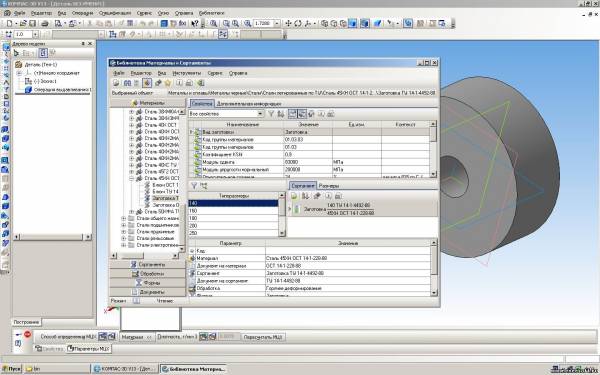Toggle the highlighted materials view icon in library toolbar
Image resolution: width=600 pixels, height=375 pixels.
pyautogui.click(x=147, y=83)
